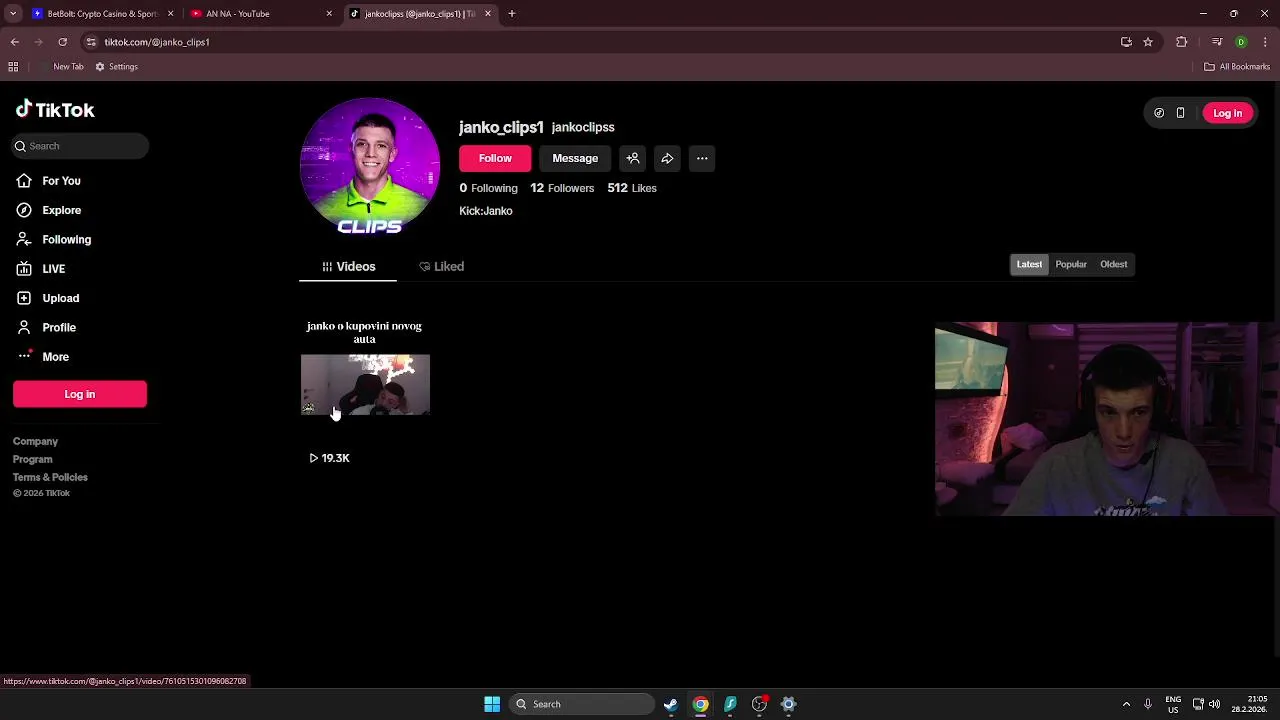The width and height of the screenshot is (1280, 720).
Task: Open the 'janko o kupovini novog auta' video
Action: tap(365, 385)
